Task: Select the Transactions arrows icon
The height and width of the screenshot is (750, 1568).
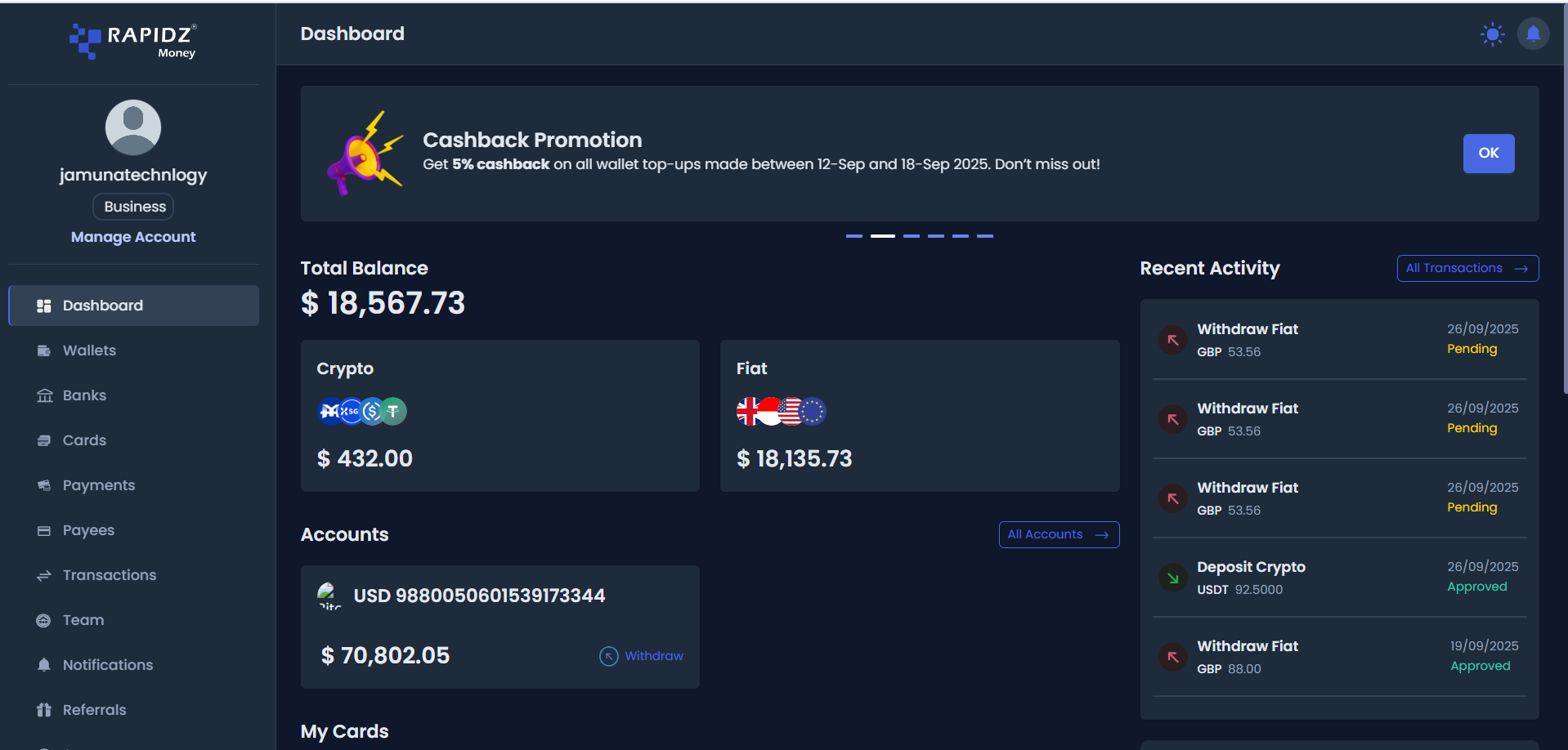Action: pyautogui.click(x=44, y=575)
